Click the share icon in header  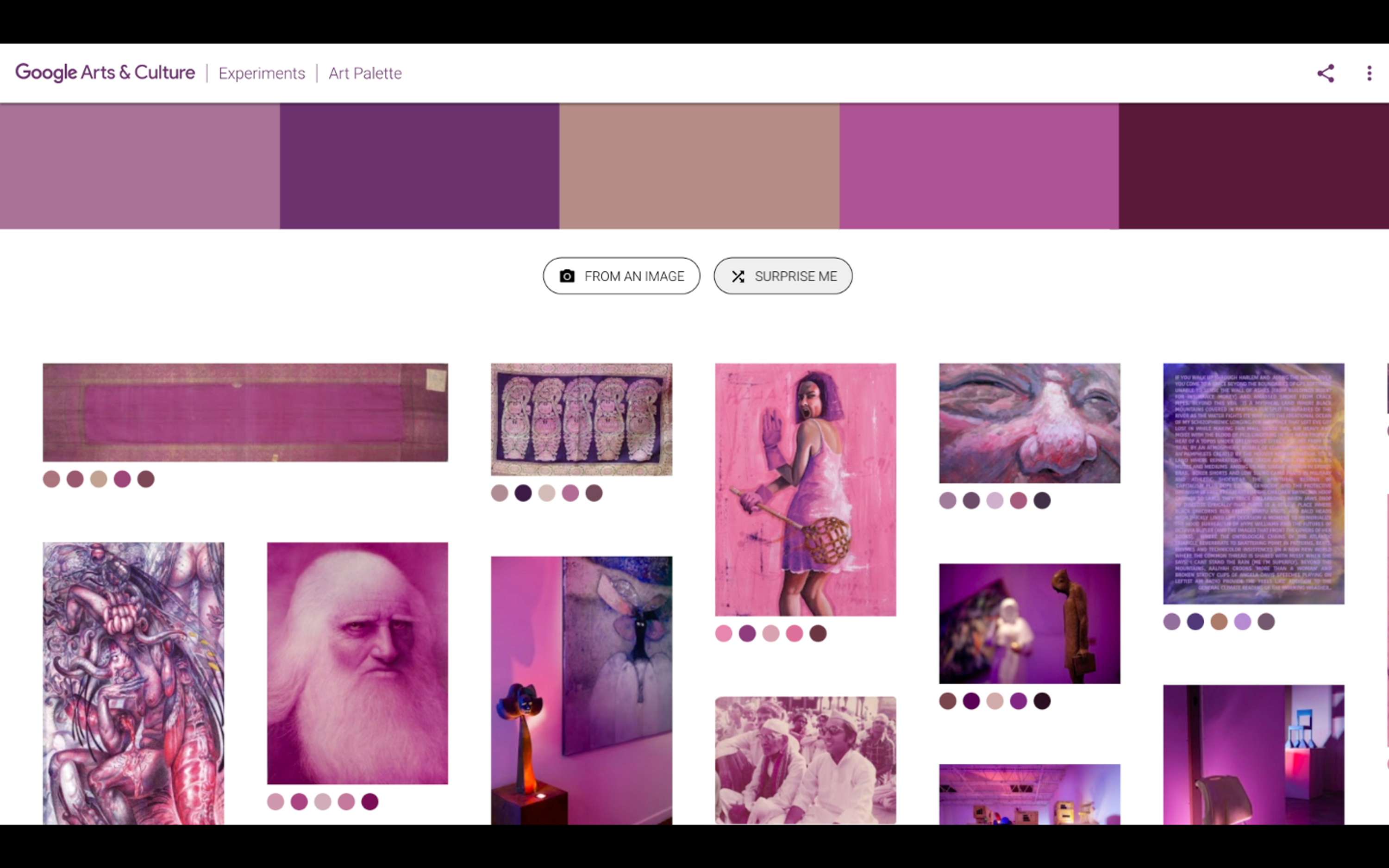[1325, 73]
